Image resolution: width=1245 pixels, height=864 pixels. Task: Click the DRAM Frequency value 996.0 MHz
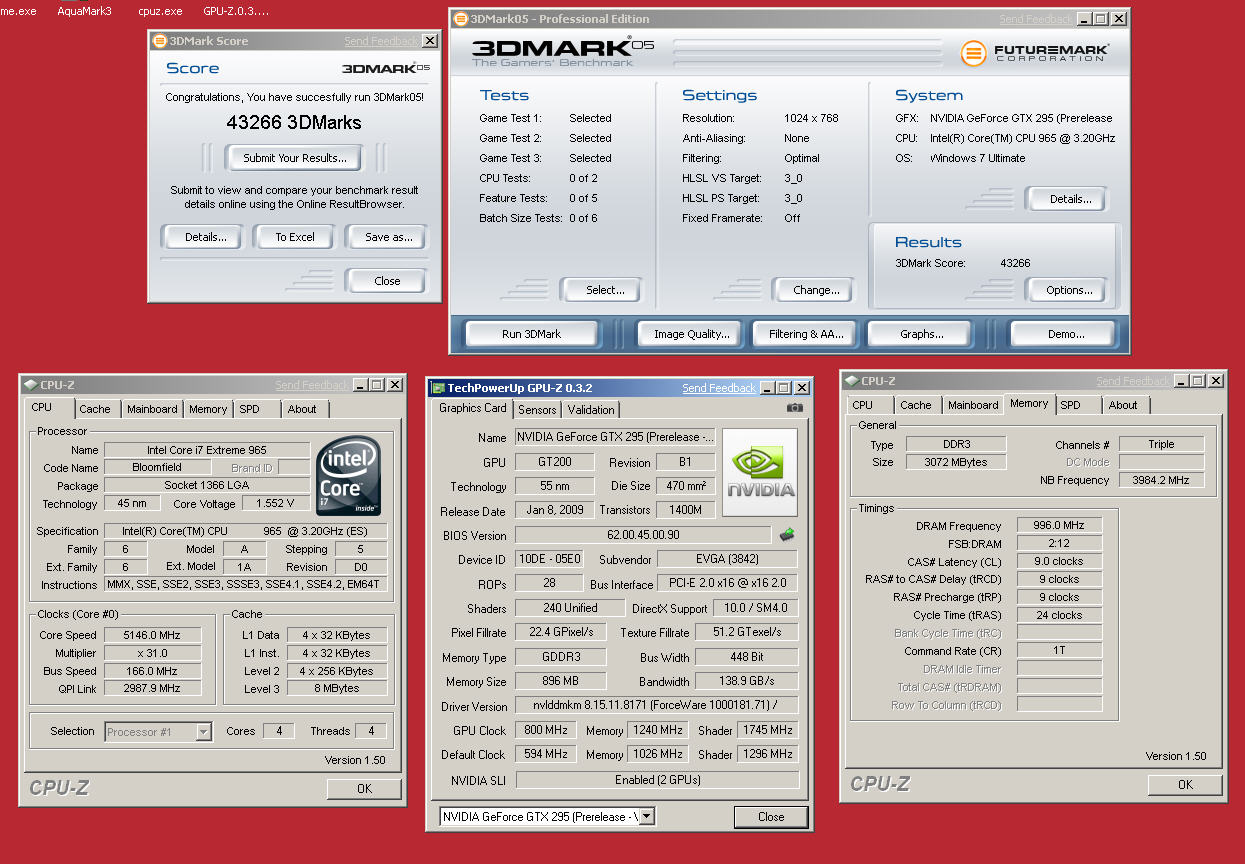pos(1060,525)
